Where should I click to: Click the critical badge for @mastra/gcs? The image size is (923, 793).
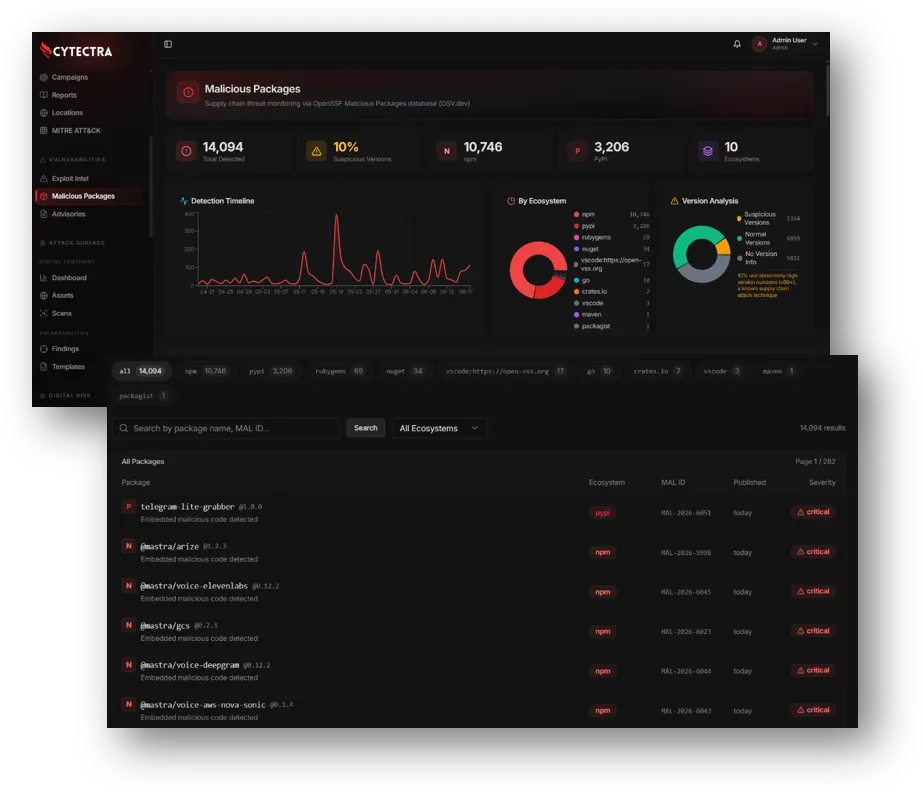813,631
